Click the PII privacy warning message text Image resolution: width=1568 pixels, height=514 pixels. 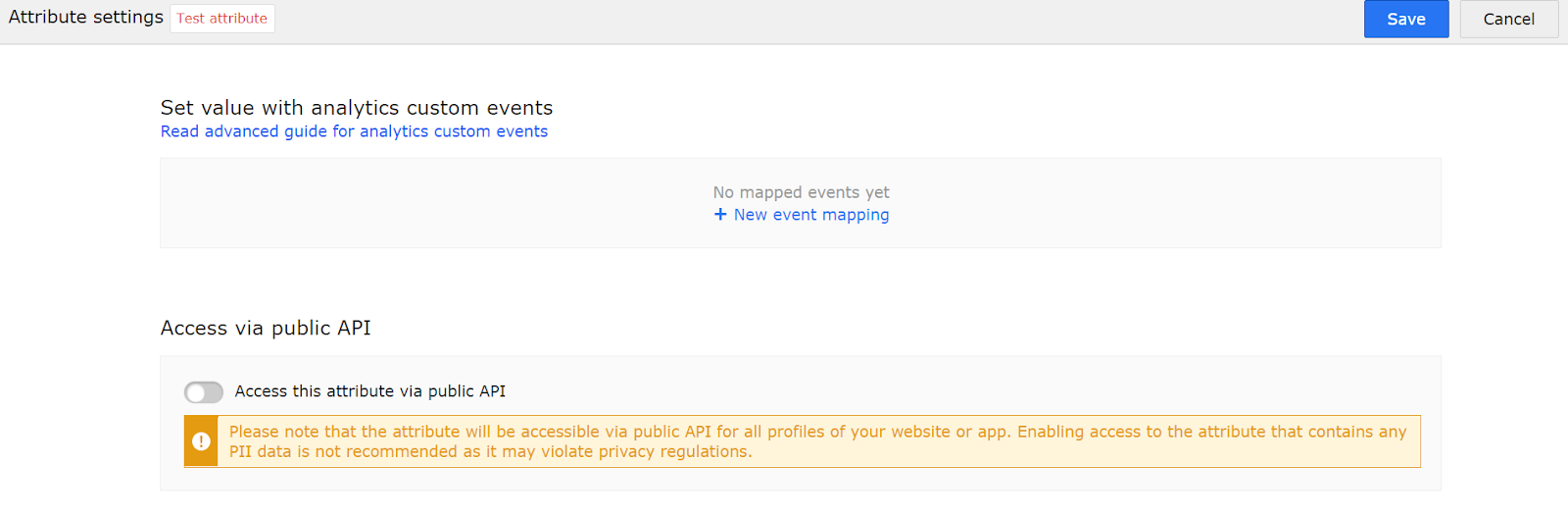pyautogui.click(x=817, y=441)
